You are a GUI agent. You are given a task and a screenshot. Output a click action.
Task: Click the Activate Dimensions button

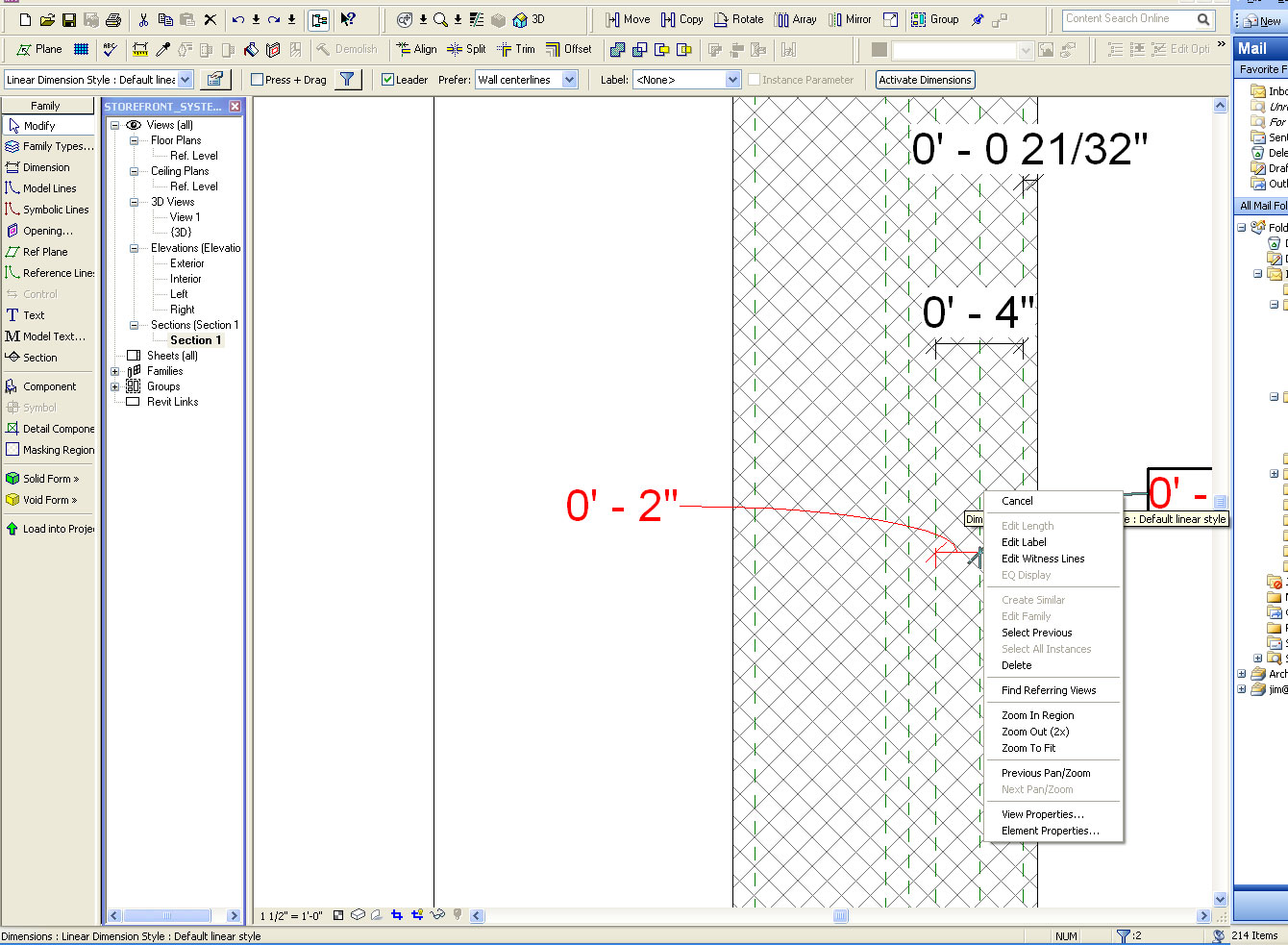click(x=925, y=80)
